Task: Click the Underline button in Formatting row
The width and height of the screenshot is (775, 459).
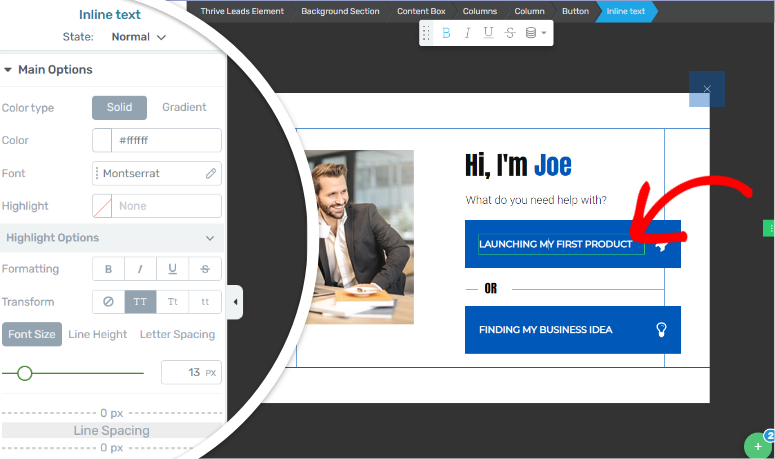Action: tap(172, 269)
